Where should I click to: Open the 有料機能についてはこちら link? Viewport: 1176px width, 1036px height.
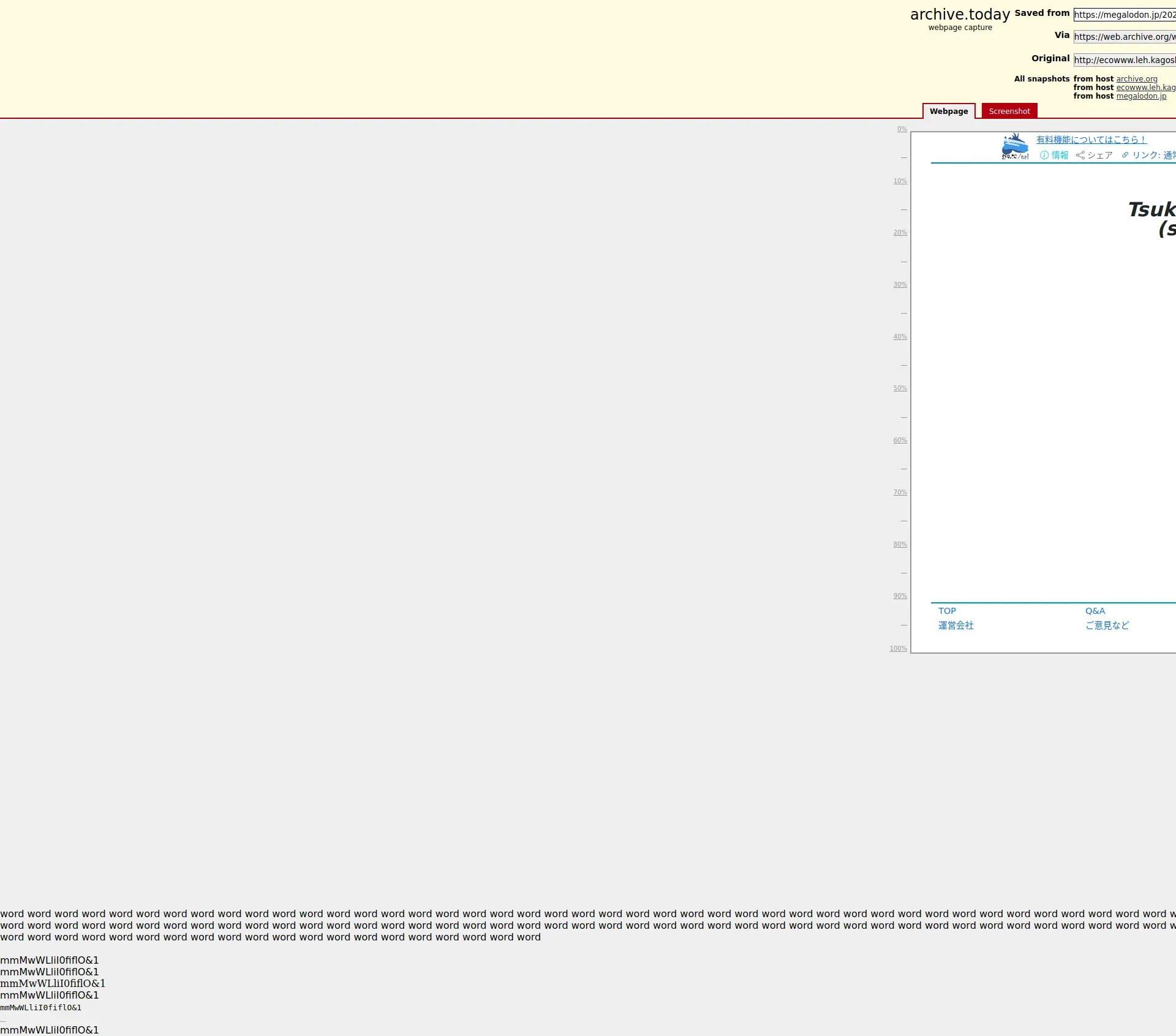pos(1091,140)
